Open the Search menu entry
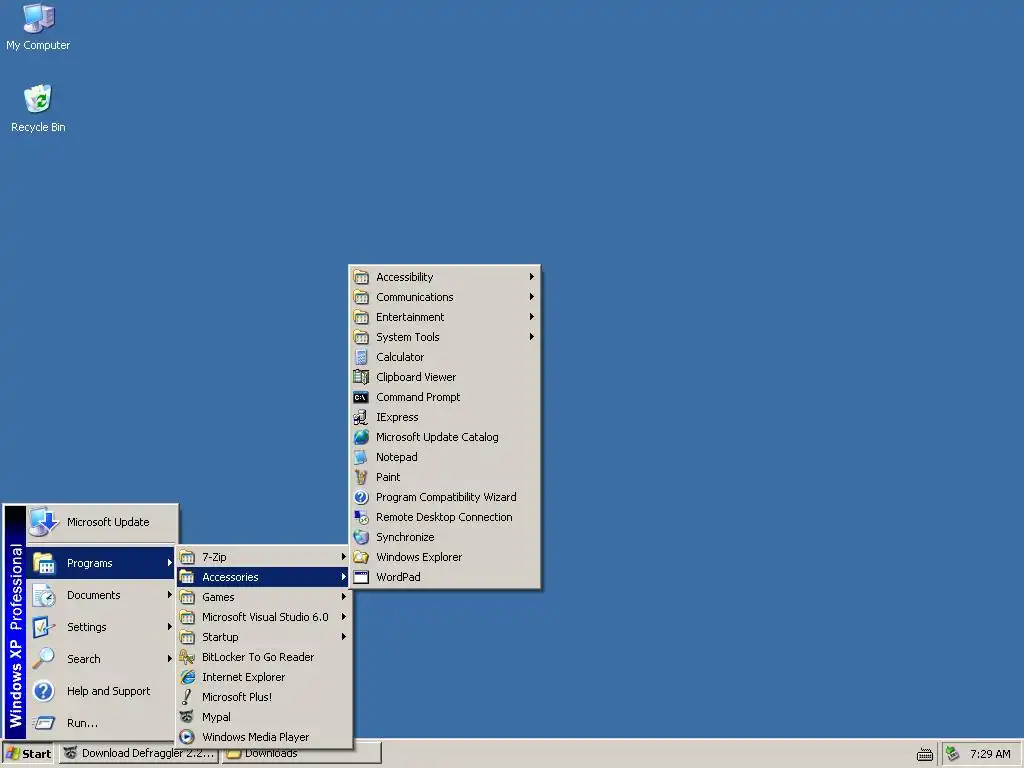The height and width of the screenshot is (768, 1024). [x=101, y=659]
